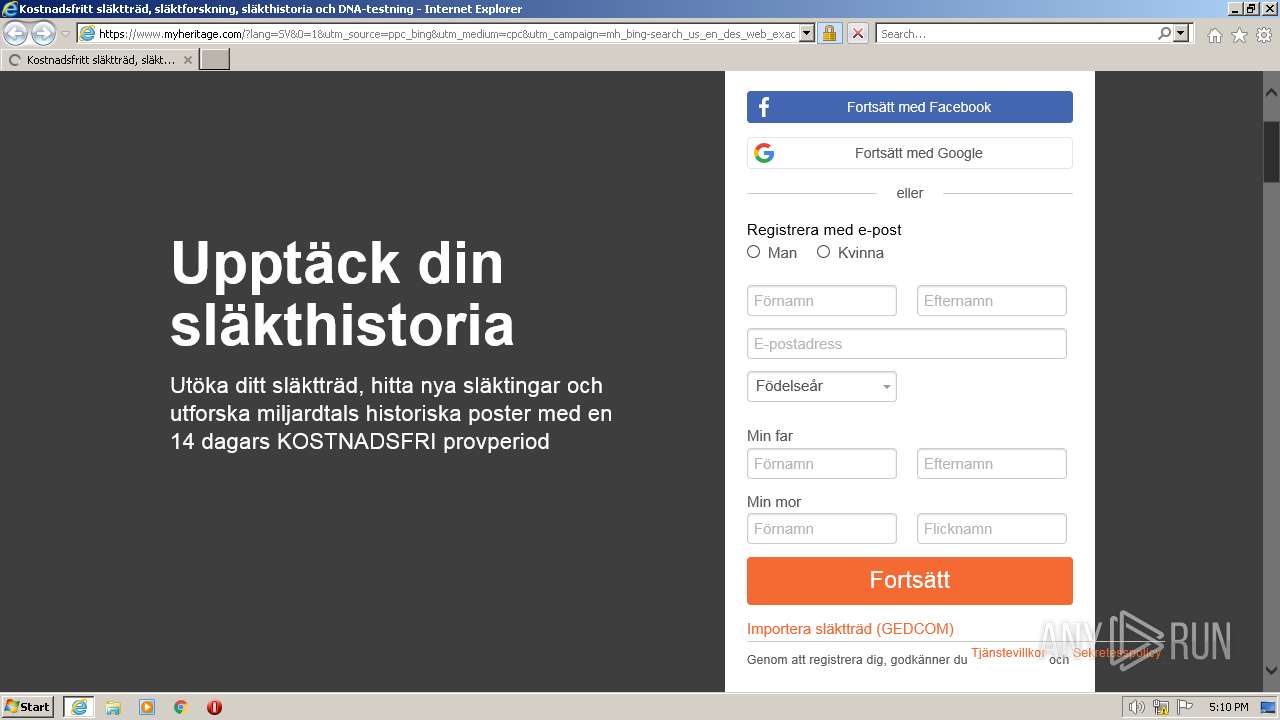Viewport: 1280px width, 720px height.
Task: Select the Kvinna radio button
Action: point(824,252)
